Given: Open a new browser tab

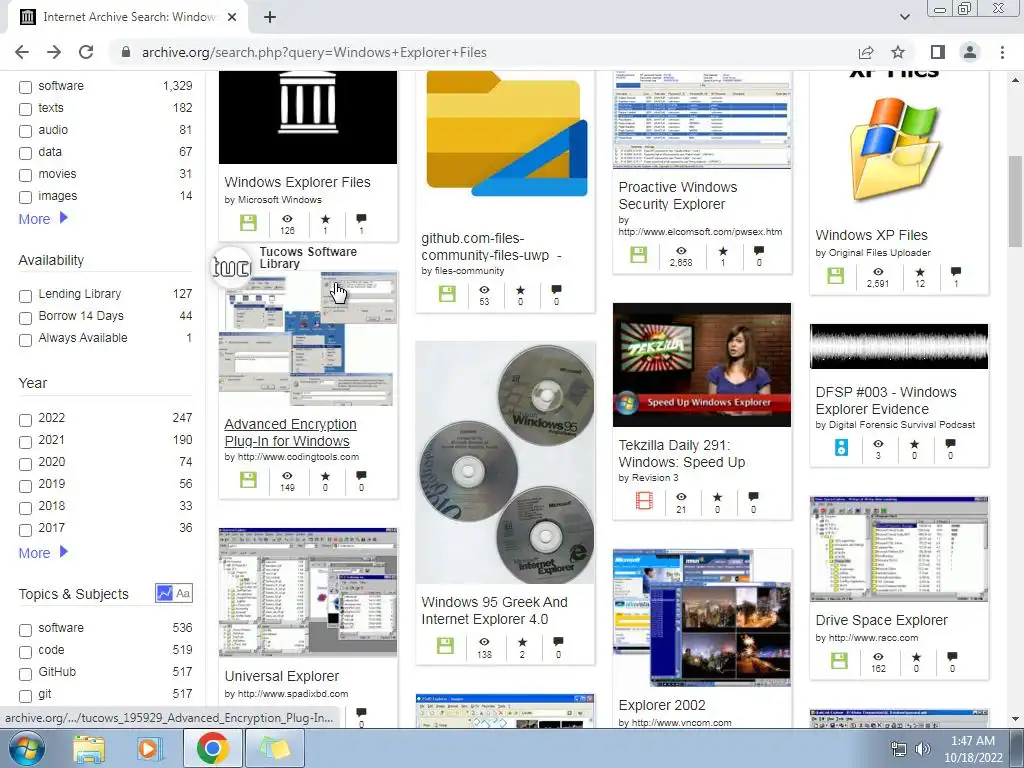Looking at the screenshot, I should click(270, 17).
